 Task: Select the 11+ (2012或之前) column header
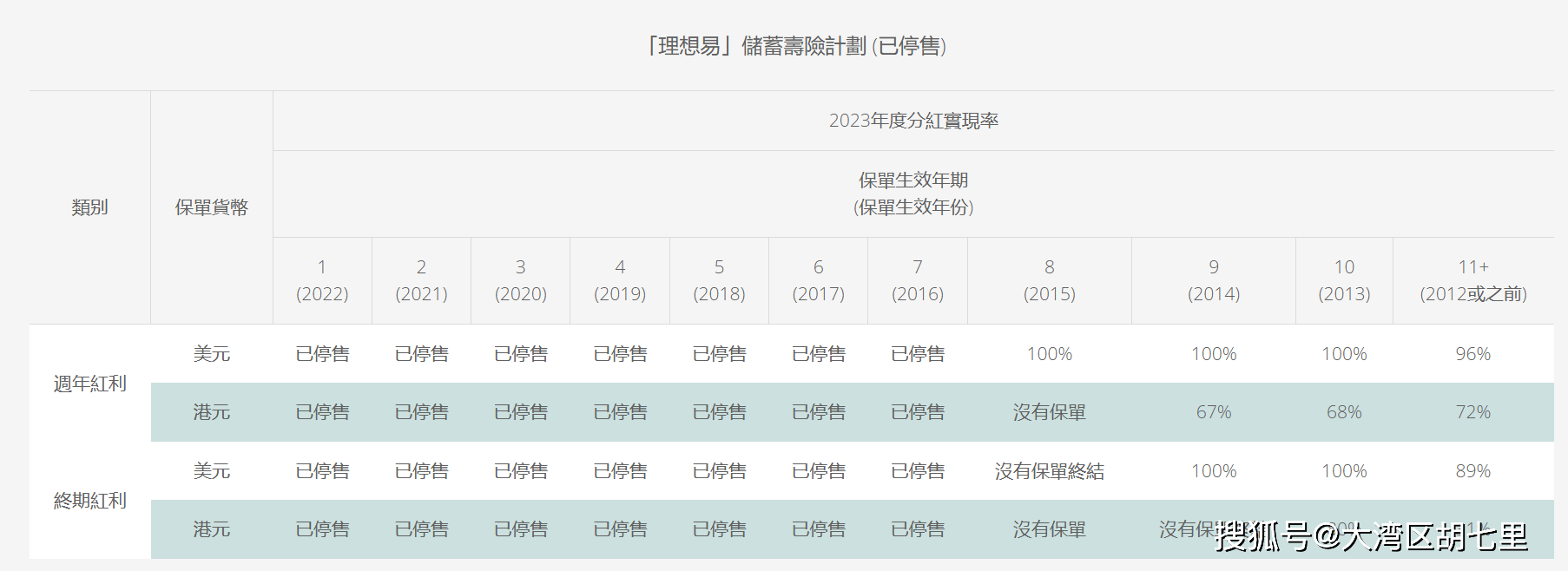(x=1472, y=280)
